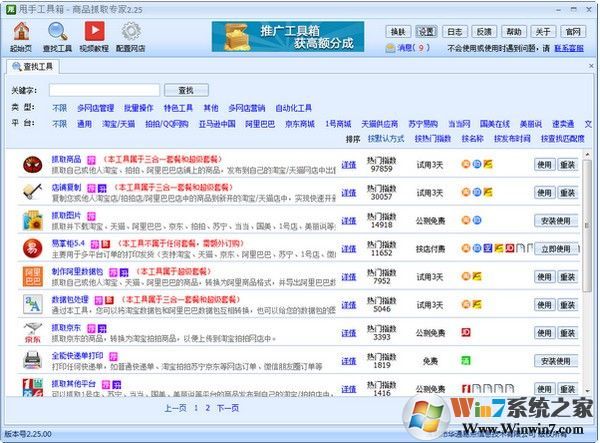
Task: Close the 查找工具 tab panel
Action: 591,66
